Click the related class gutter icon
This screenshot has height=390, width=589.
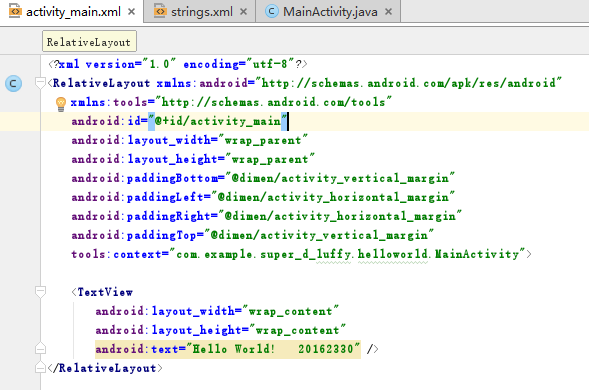(x=13, y=83)
